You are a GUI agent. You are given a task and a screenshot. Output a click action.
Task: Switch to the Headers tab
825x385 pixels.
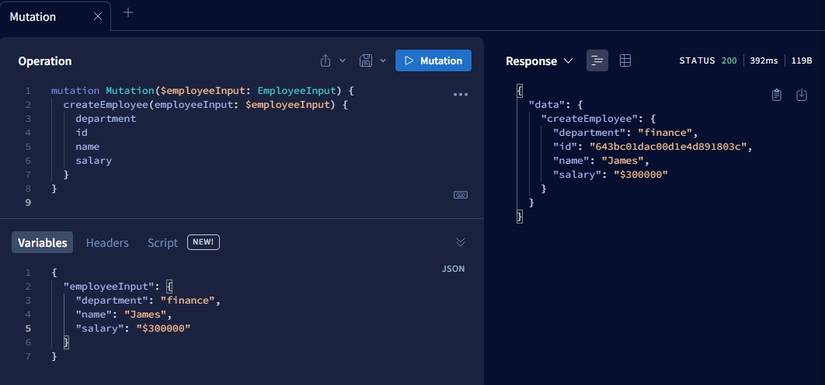coord(107,242)
